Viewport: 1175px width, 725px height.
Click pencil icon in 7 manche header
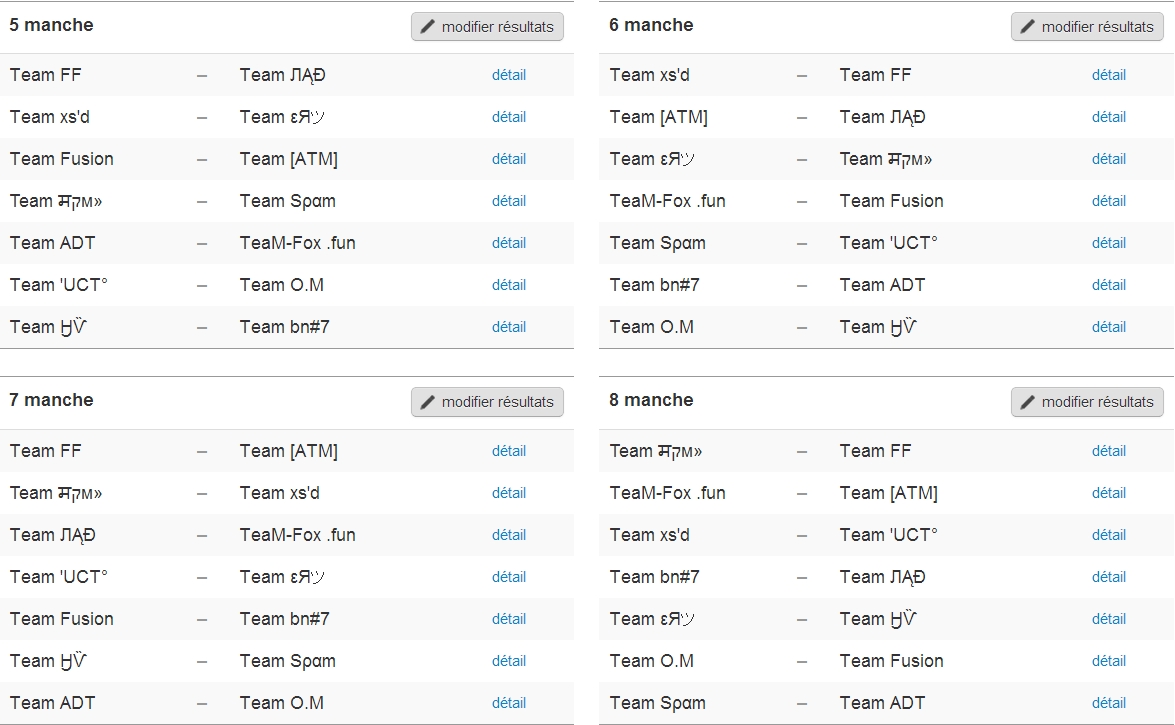click(427, 402)
